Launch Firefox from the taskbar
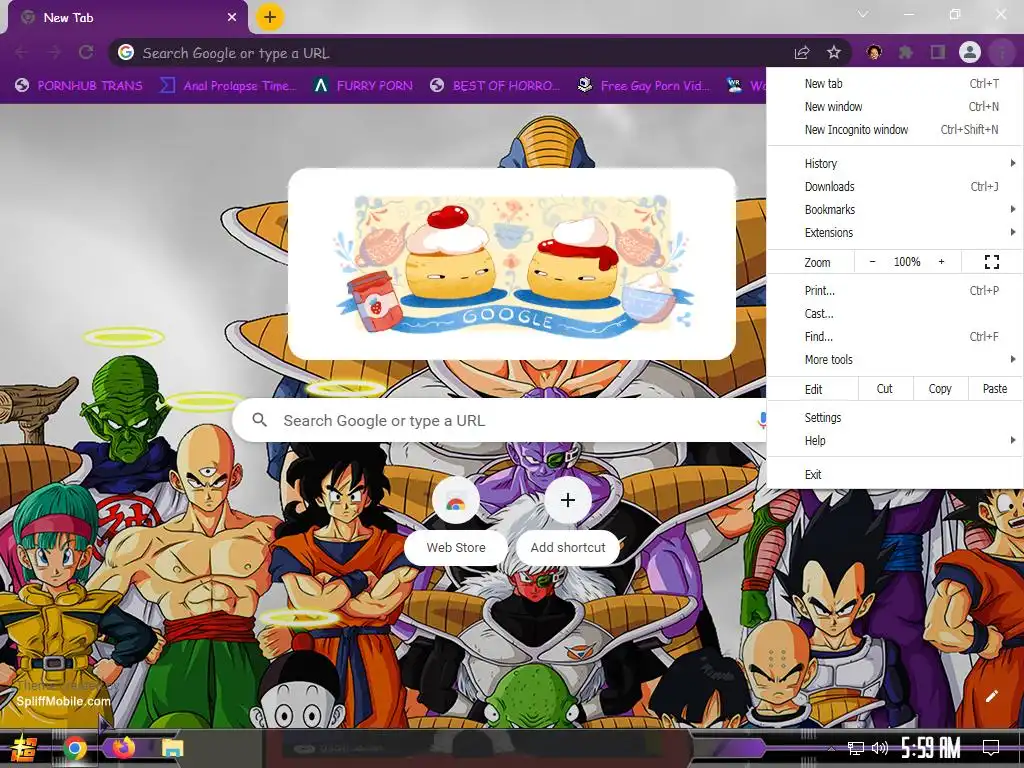 (123, 748)
